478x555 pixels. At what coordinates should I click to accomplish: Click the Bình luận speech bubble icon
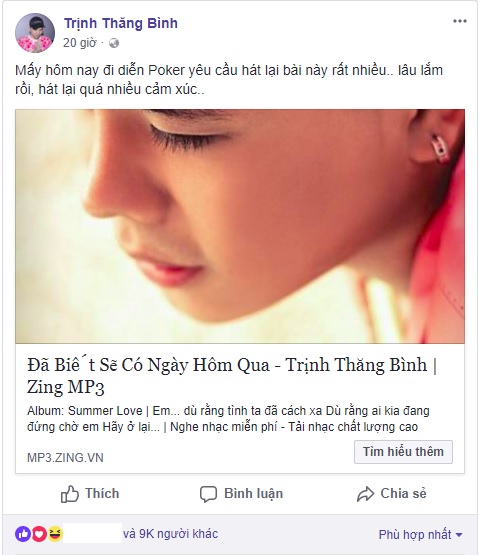pos(208,494)
